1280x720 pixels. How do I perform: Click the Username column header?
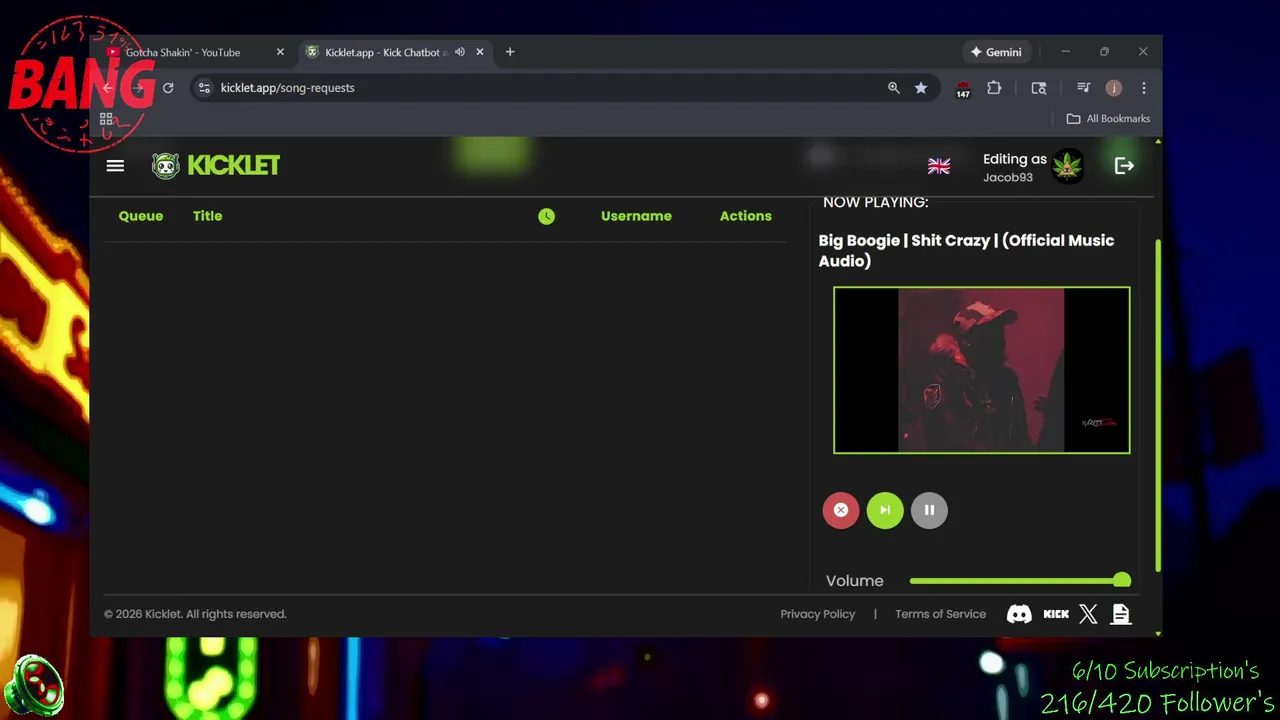click(636, 216)
